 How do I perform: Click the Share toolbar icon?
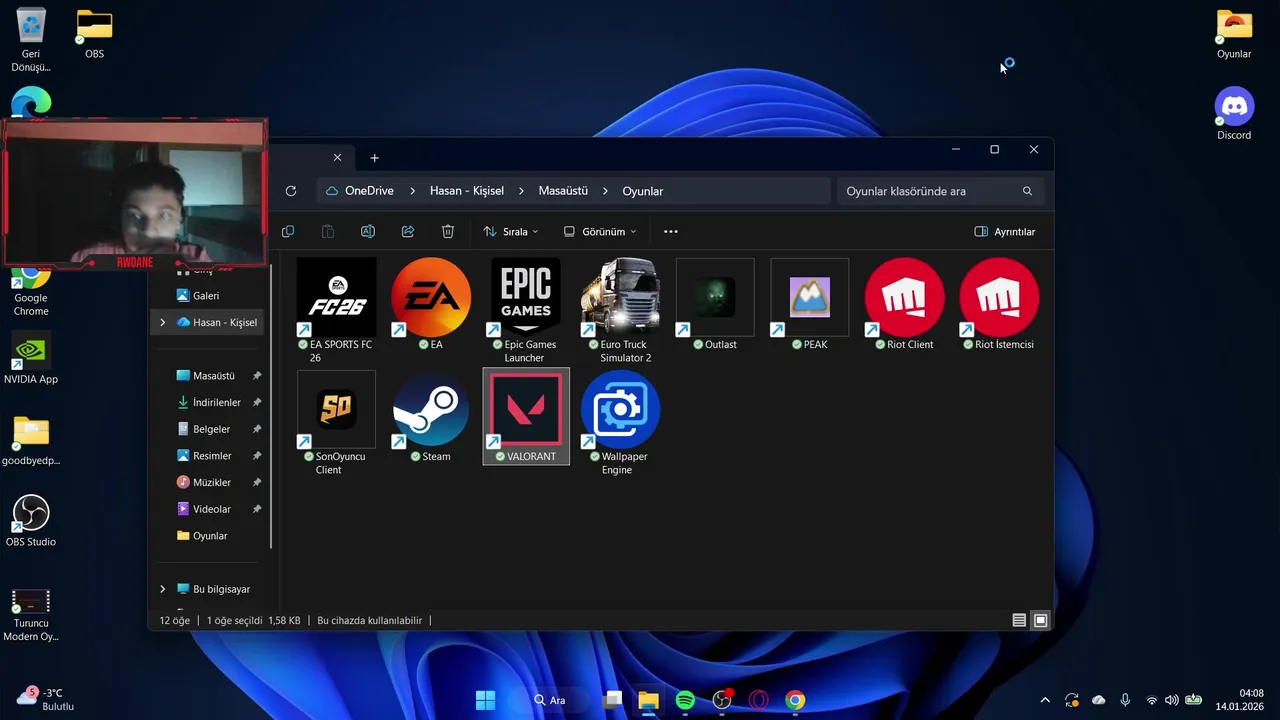click(x=408, y=231)
